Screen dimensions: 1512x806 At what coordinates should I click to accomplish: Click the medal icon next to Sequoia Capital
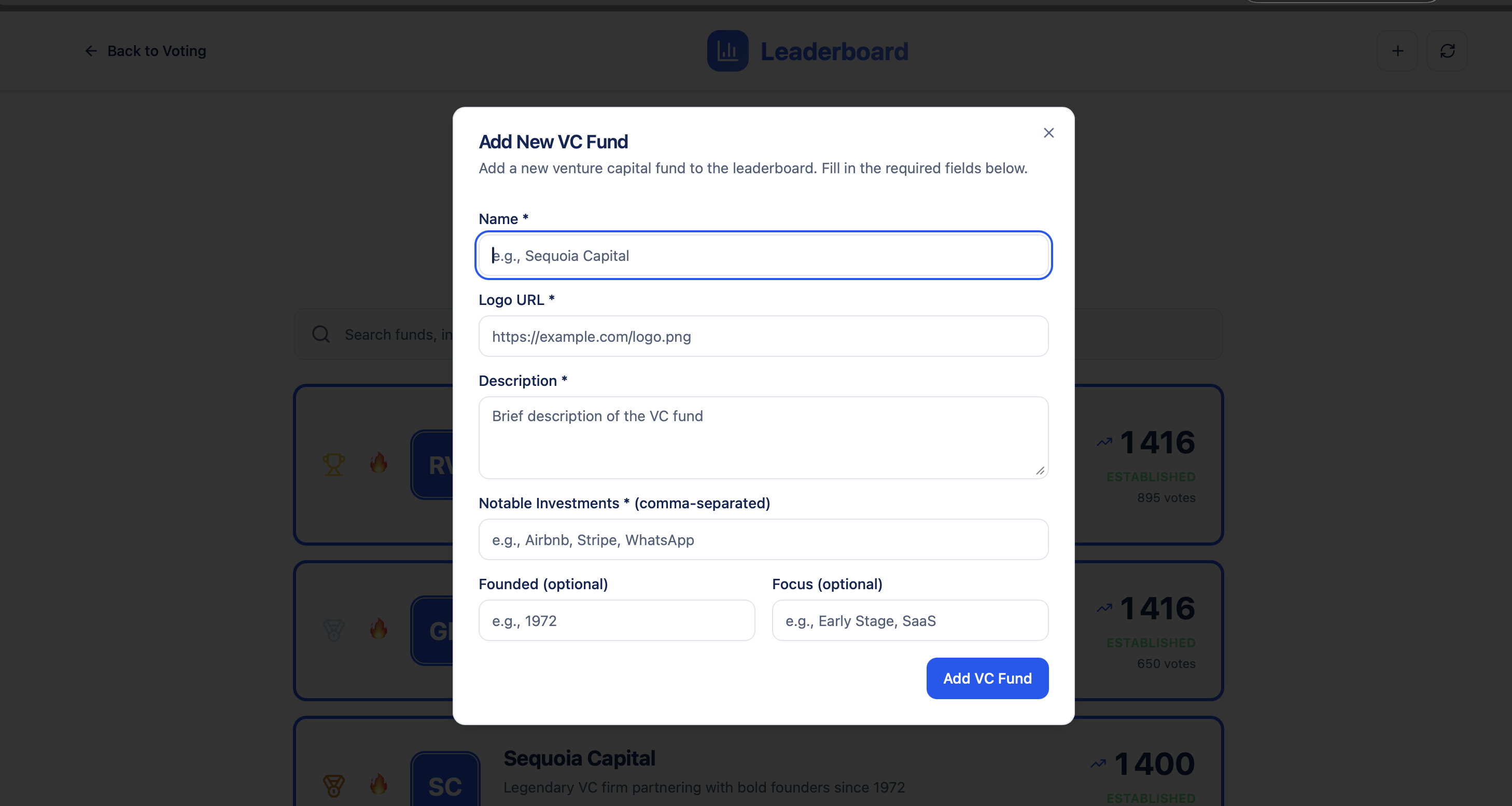[333, 785]
